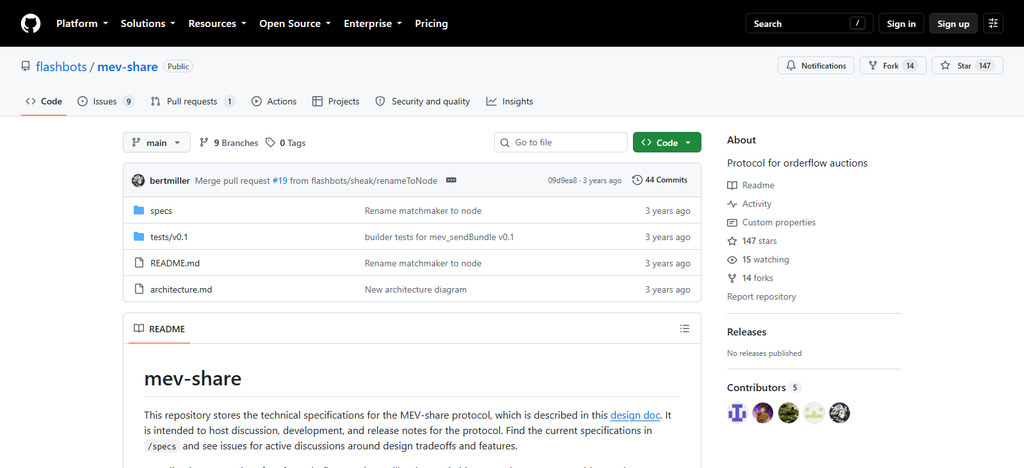Click the tests/v0.1 folder icon
Viewport: 1024px width, 468px height.
pyautogui.click(x=138, y=236)
